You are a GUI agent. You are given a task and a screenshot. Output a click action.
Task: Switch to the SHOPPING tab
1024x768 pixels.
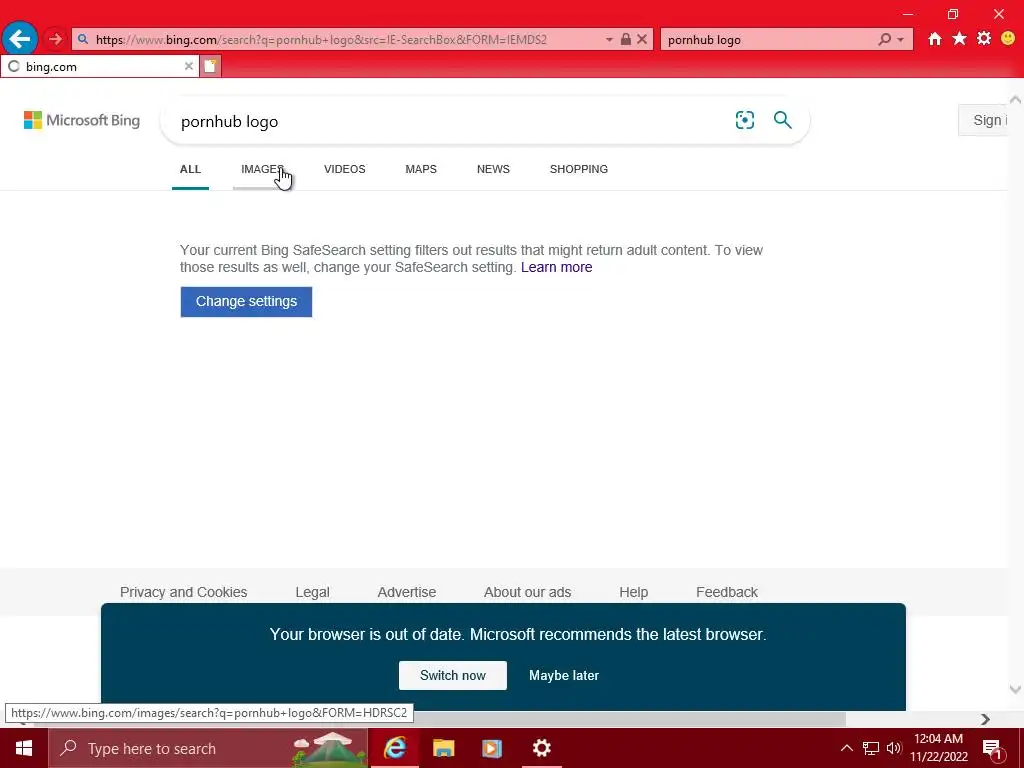pos(579,169)
